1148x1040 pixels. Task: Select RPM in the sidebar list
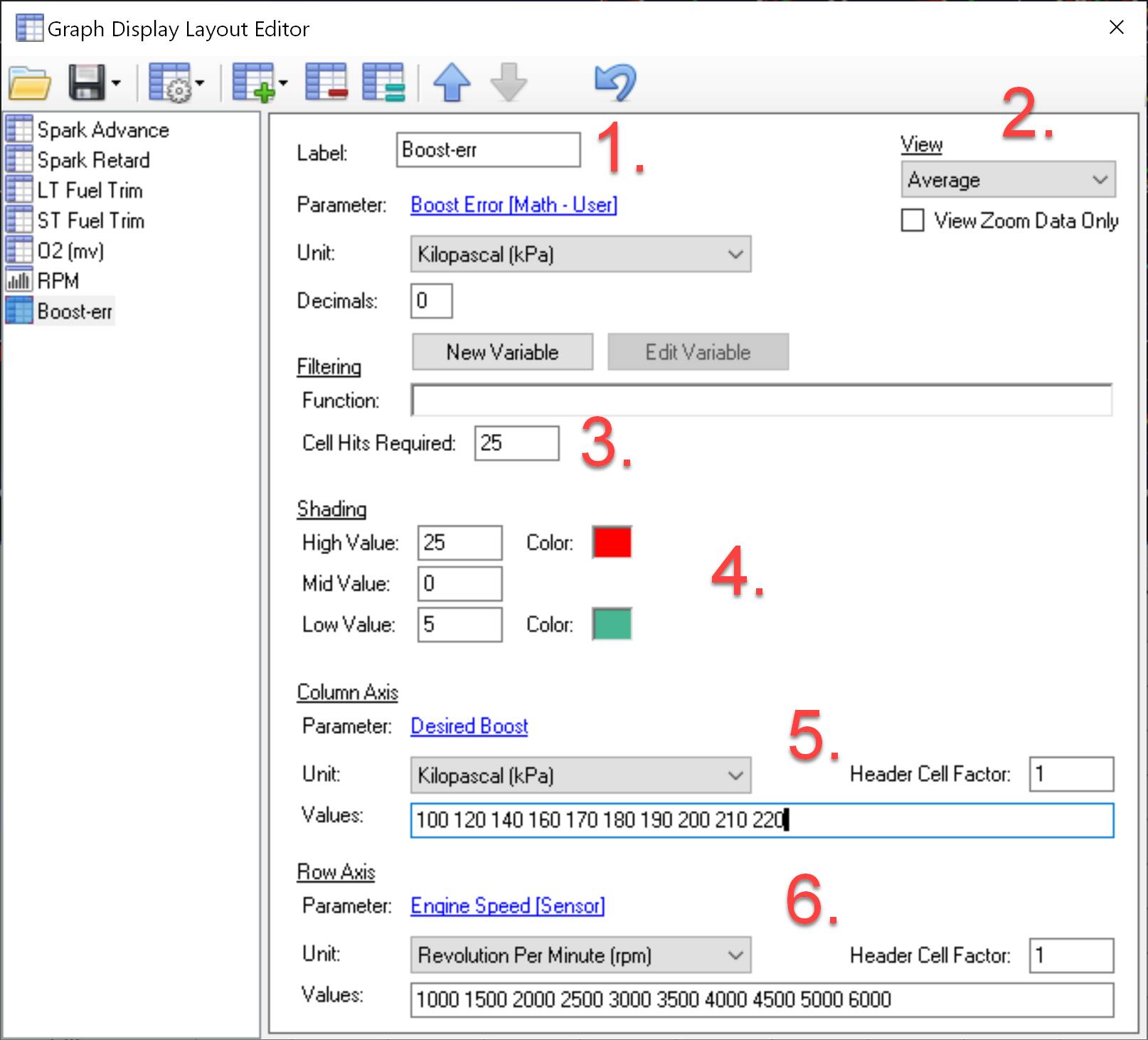pos(59,280)
